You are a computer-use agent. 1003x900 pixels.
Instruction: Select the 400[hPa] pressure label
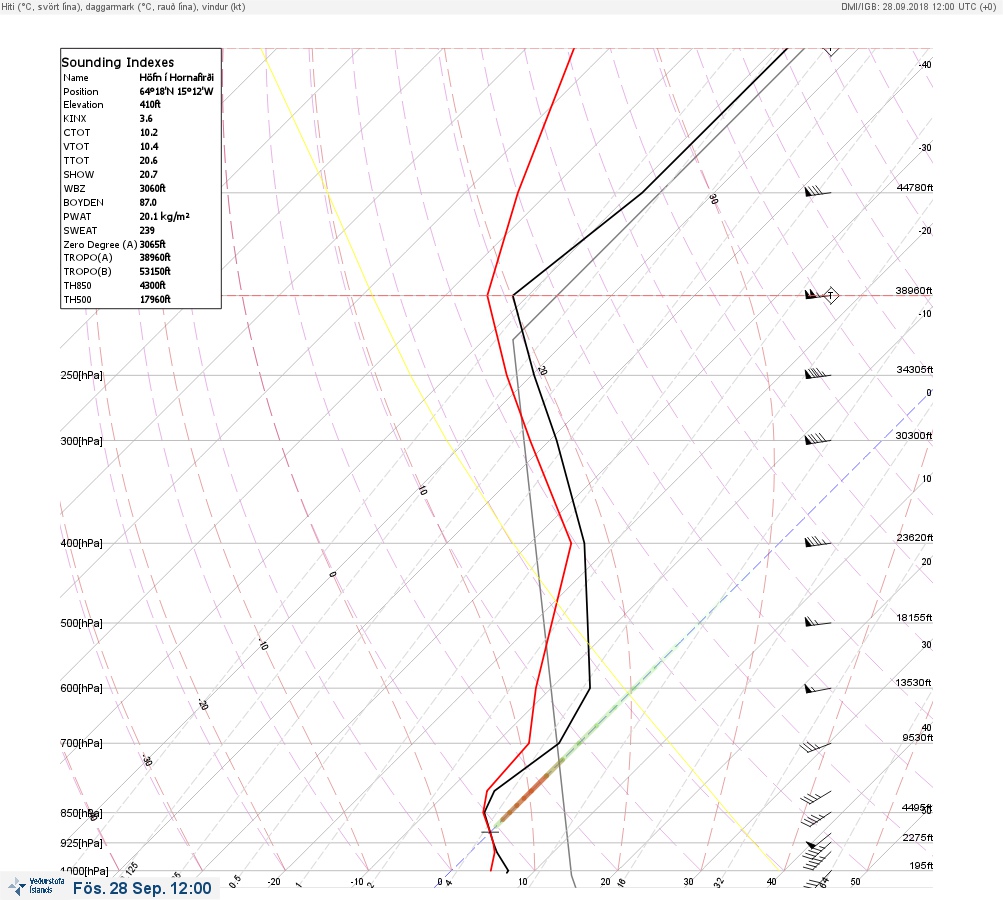coord(81,543)
